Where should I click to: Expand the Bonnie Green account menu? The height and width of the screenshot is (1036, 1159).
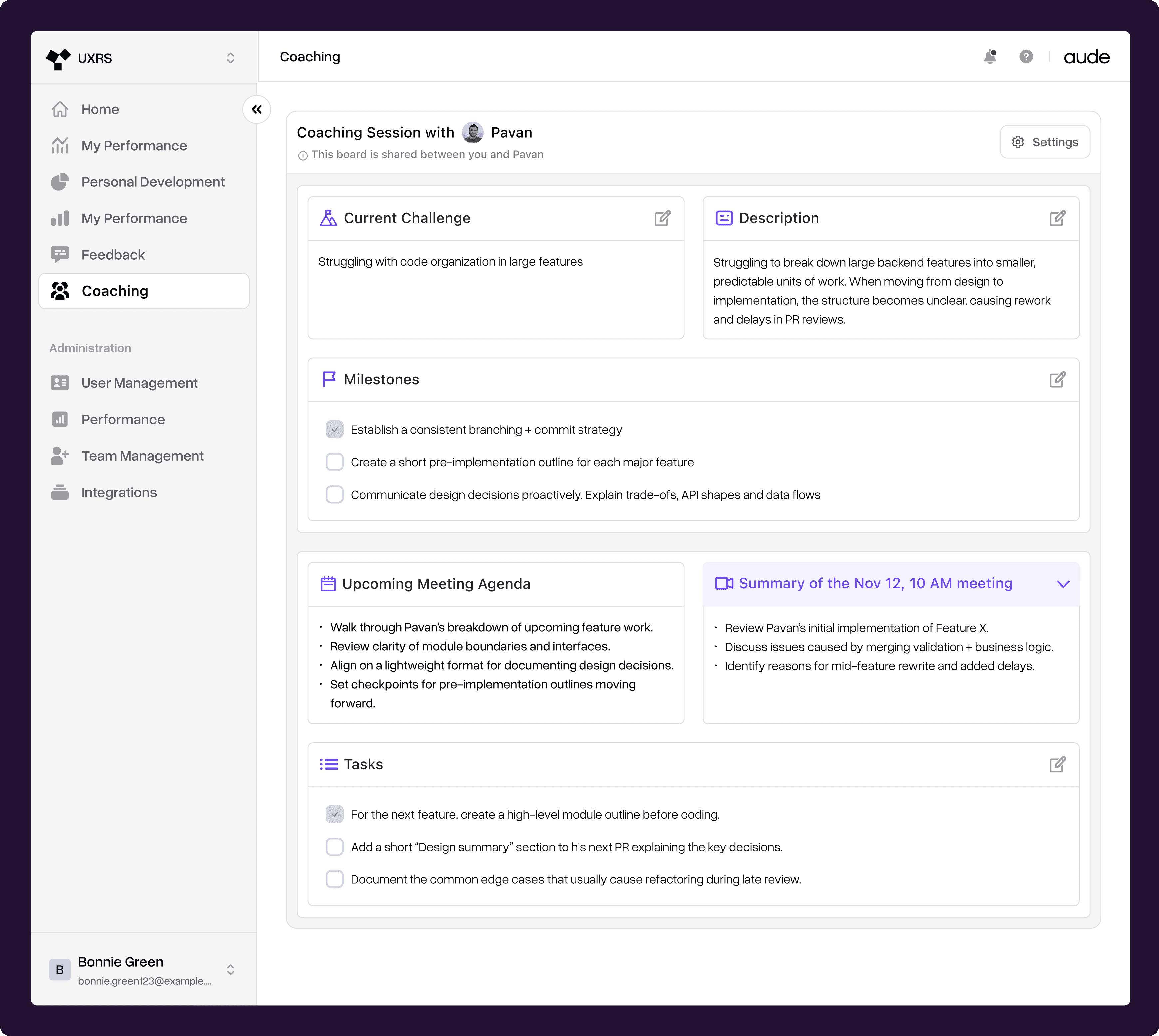[x=230, y=970]
